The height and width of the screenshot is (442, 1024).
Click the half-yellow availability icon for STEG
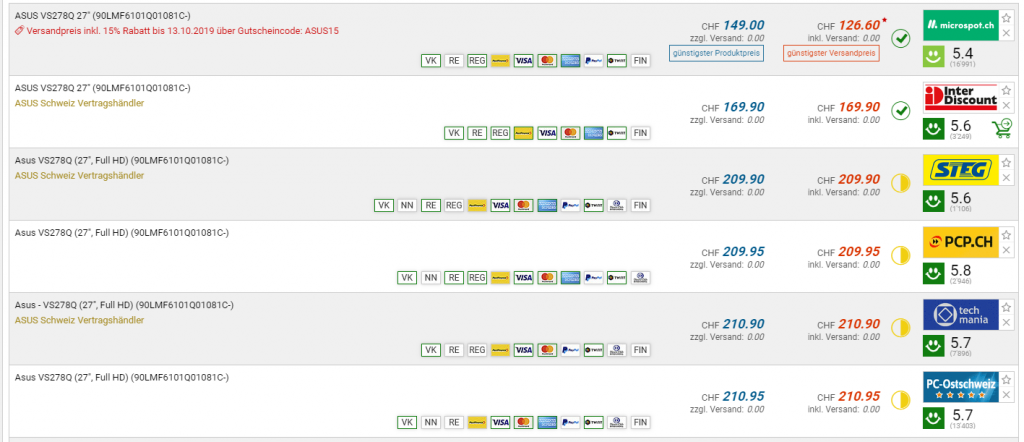point(900,183)
